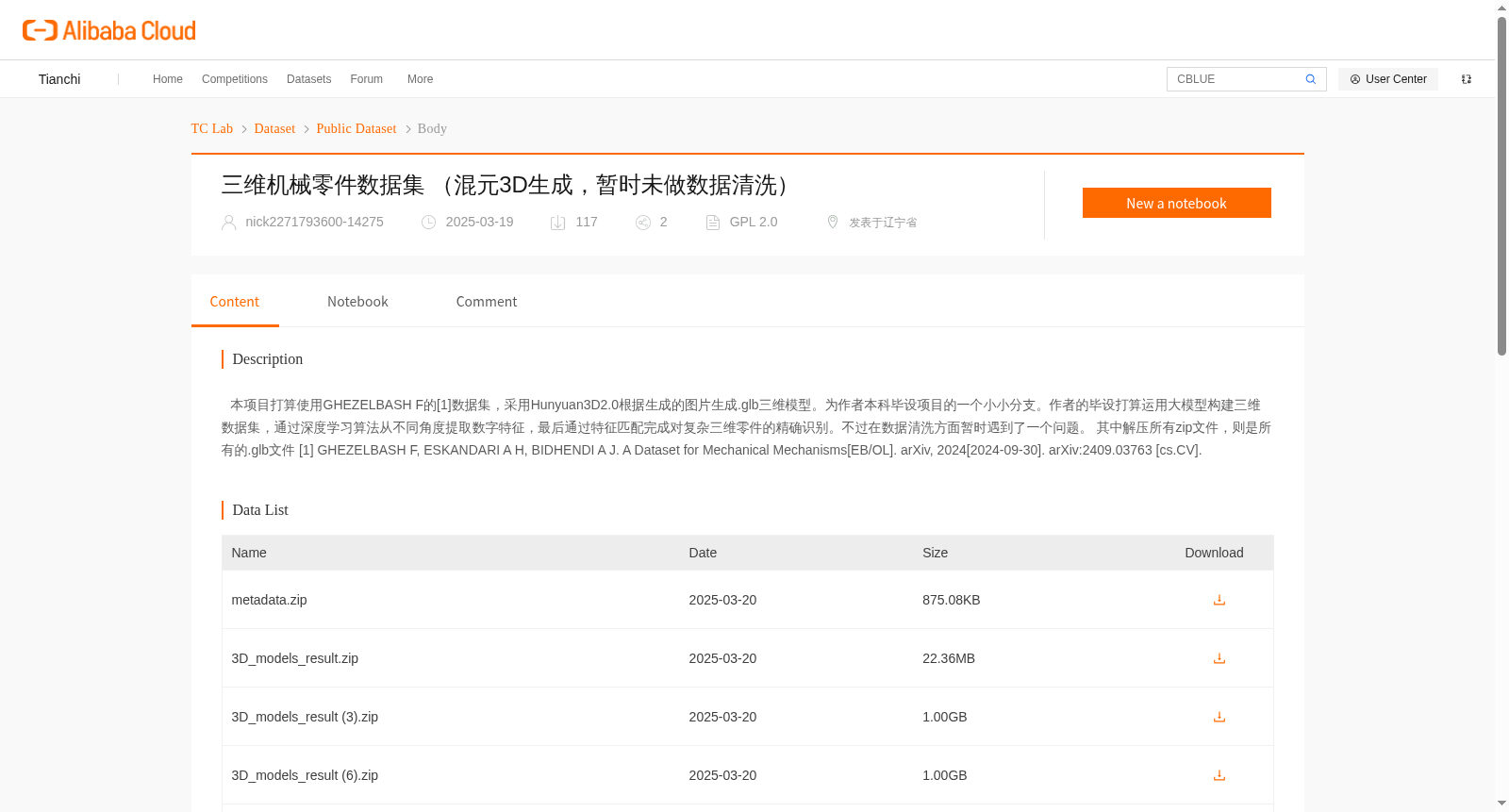Click the clock icon next to 2025-03-19
The height and width of the screenshot is (812, 1509).
429,223
